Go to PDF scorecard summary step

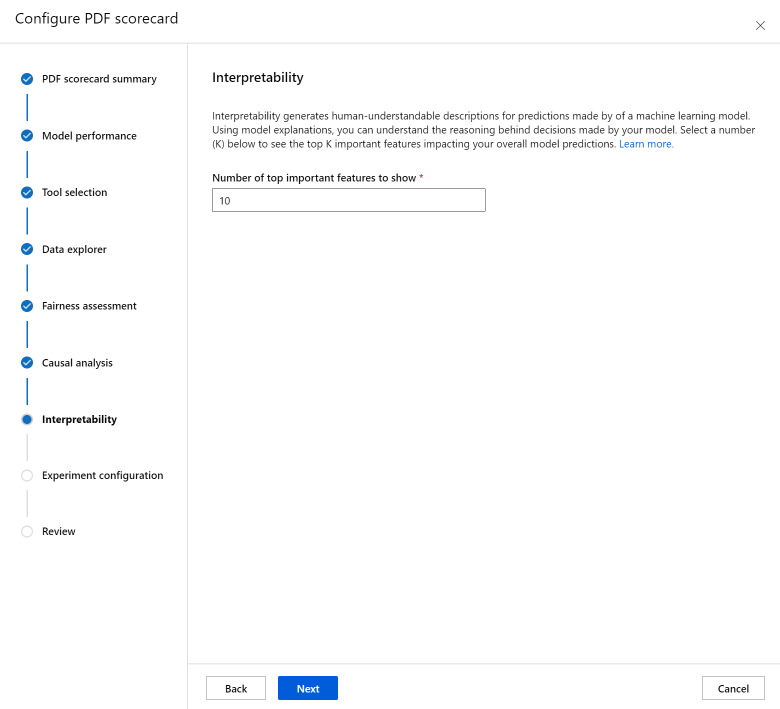[99, 79]
